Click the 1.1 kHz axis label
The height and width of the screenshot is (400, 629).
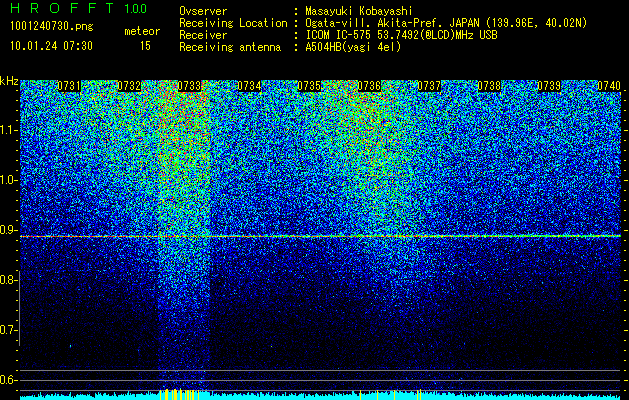tap(8, 130)
